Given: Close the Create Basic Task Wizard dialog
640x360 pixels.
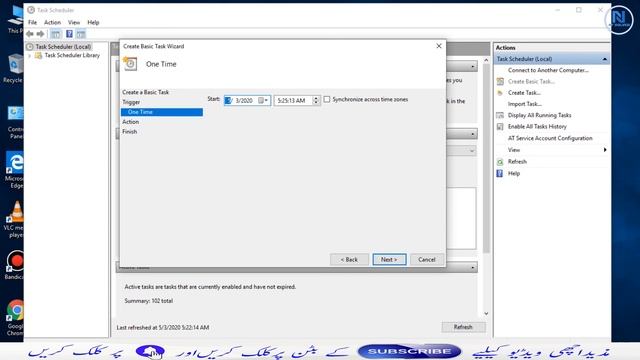Looking at the screenshot, I should point(439,46).
